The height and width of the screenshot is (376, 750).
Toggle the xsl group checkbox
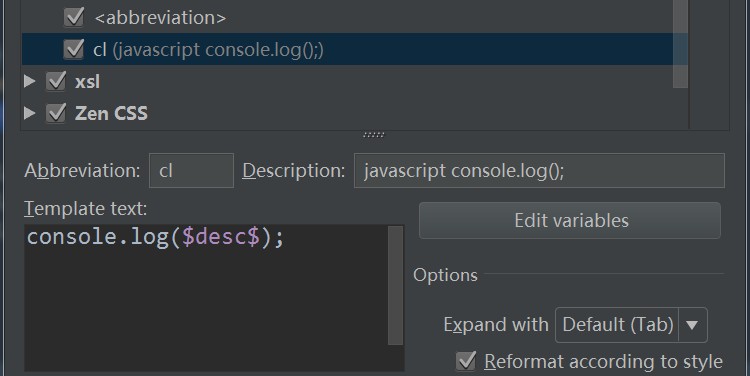pos(55,81)
